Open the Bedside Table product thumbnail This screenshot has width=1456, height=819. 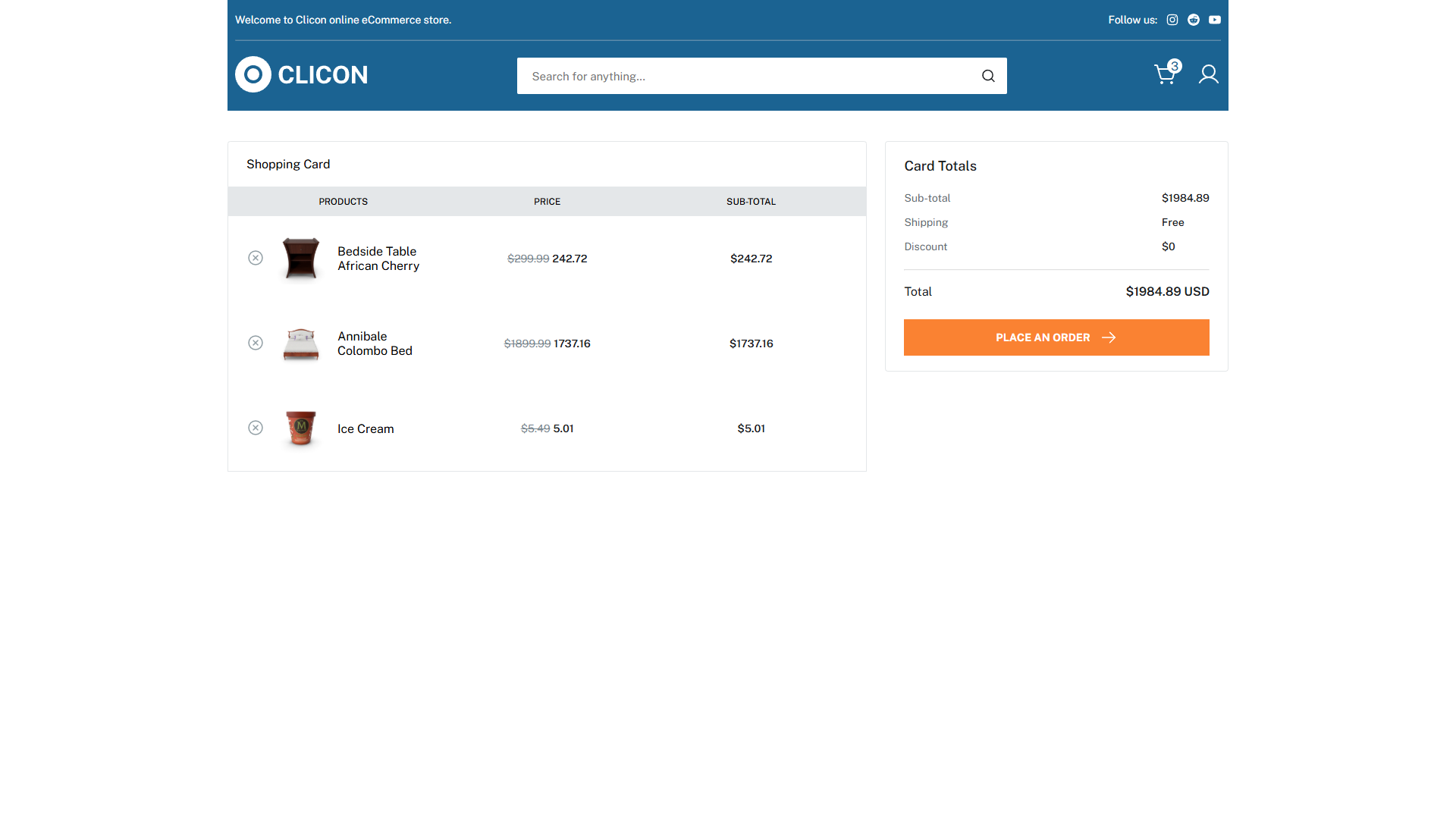[x=301, y=259]
